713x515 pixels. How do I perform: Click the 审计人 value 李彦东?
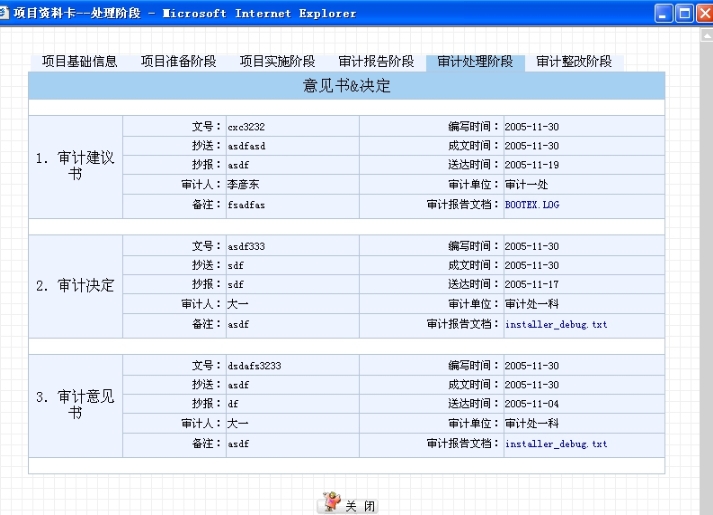tap(243, 185)
